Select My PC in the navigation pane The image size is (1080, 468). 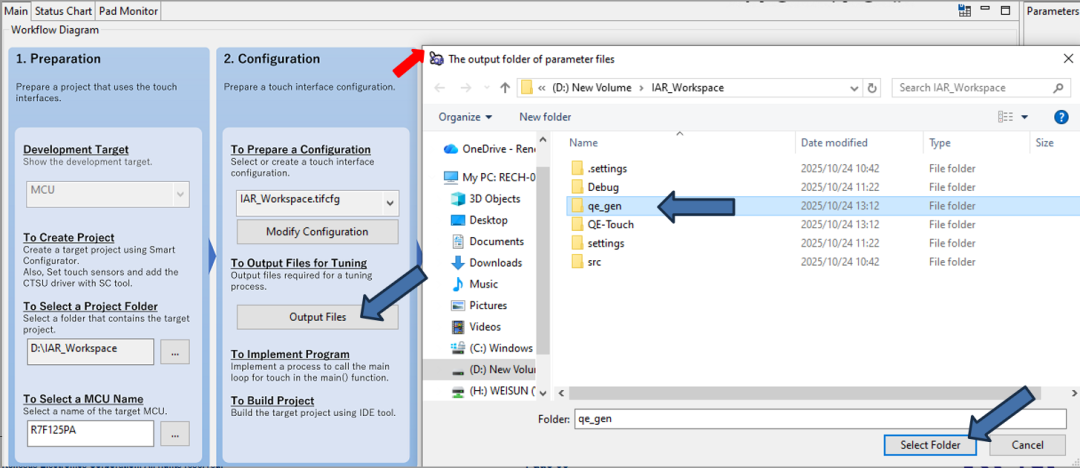click(x=490, y=177)
